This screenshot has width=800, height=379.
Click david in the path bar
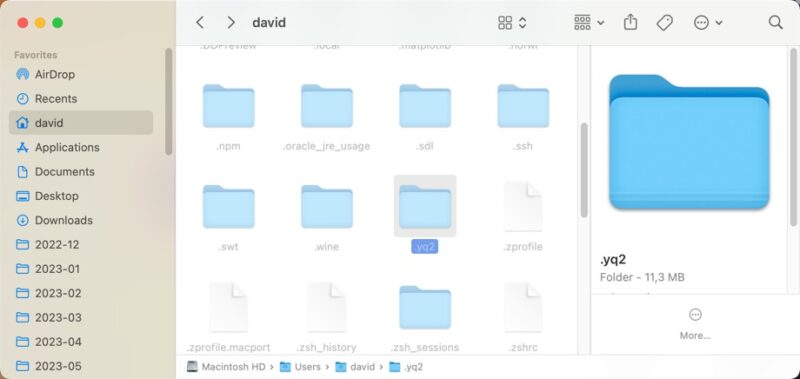356,367
